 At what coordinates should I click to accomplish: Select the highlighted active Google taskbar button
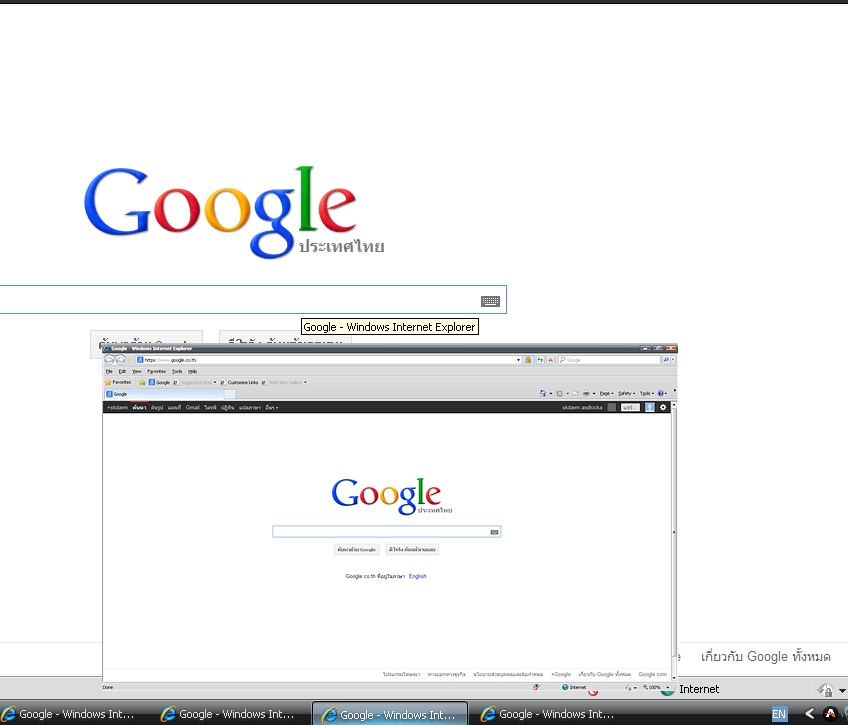coord(390,714)
